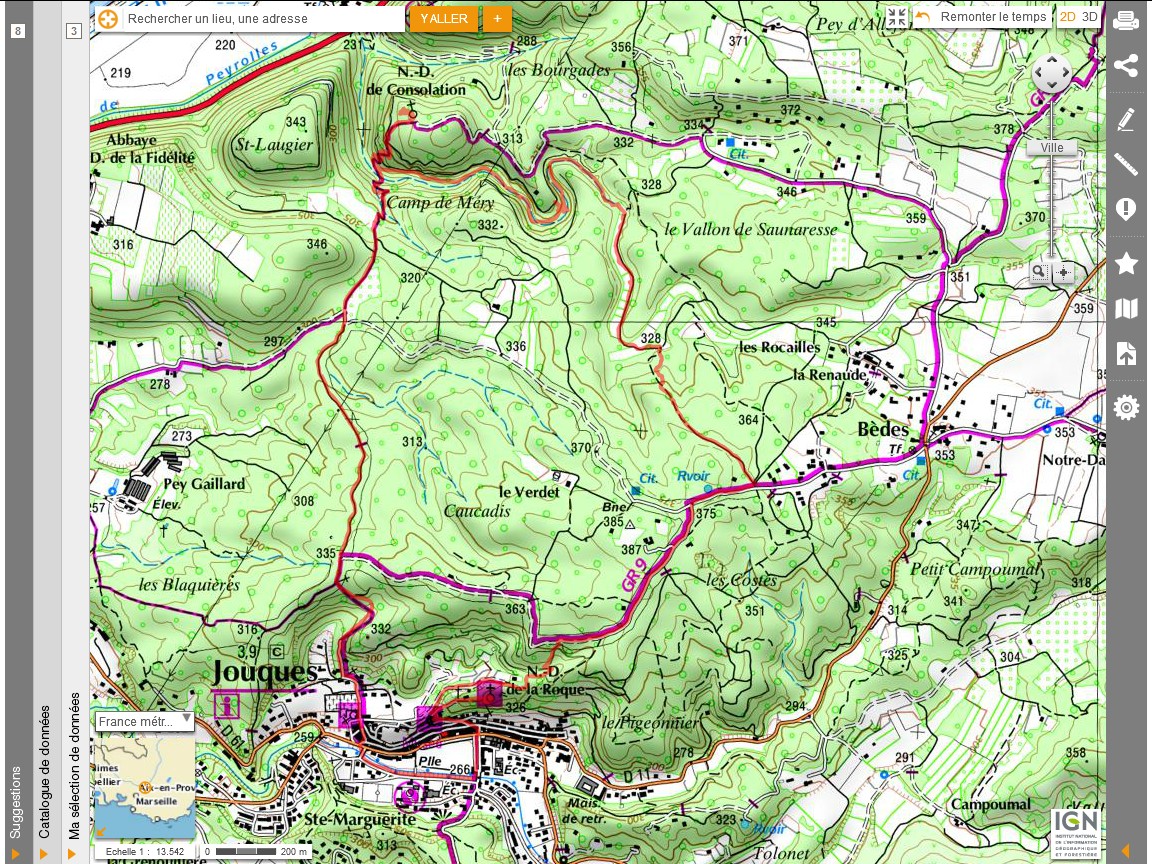Click the overview mini map thumbnail
Image resolution: width=1152 pixels, height=864 pixels.
point(145,787)
